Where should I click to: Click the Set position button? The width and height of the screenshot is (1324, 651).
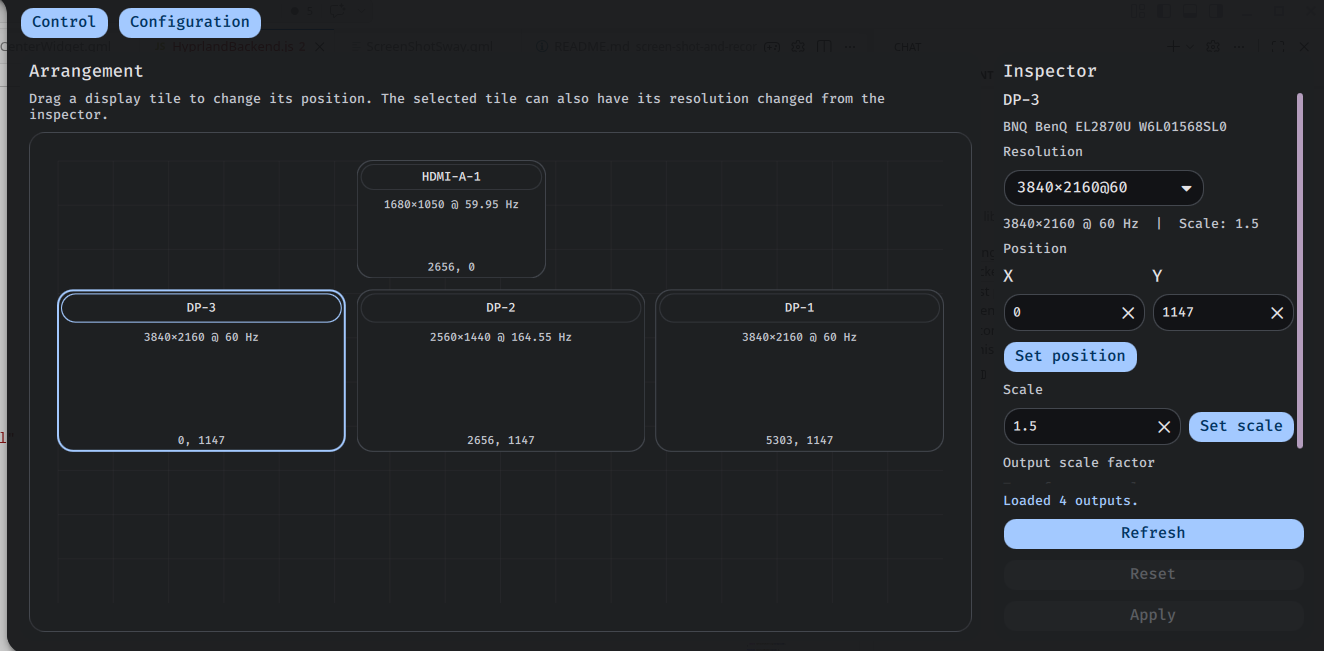1070,356
